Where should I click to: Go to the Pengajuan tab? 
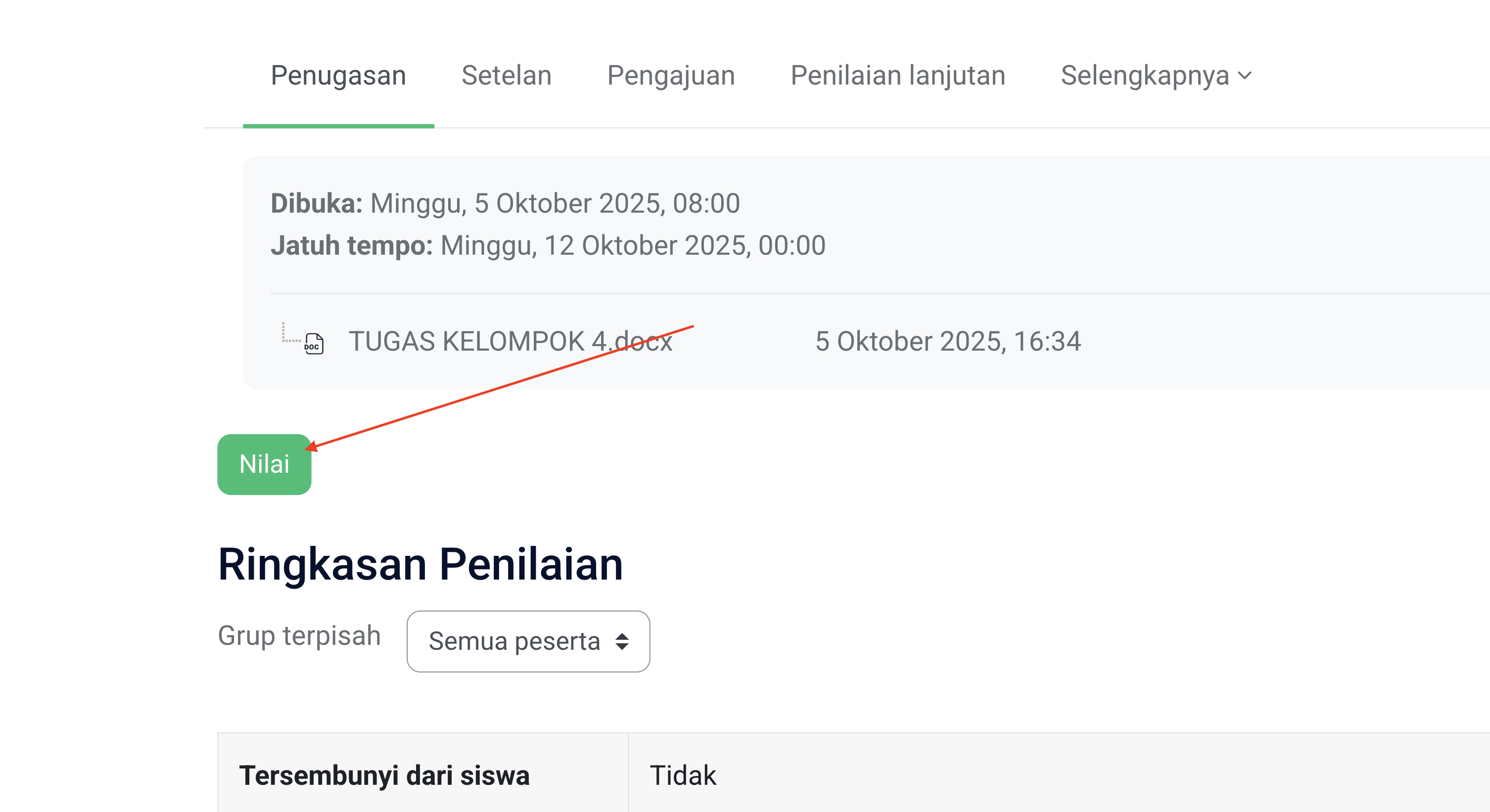click(x=671, y=76)
